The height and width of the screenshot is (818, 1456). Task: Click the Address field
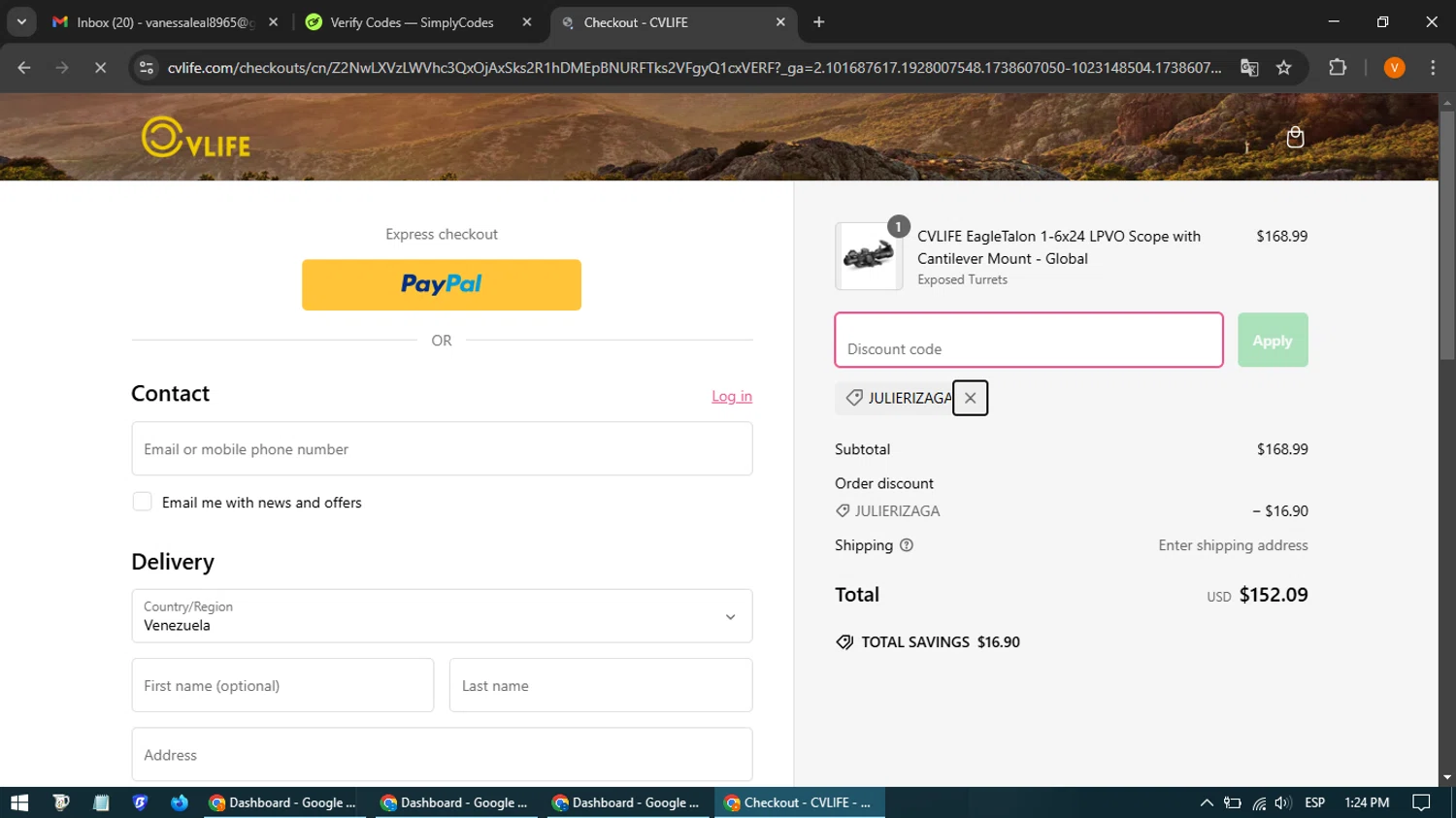coord(442,754)
